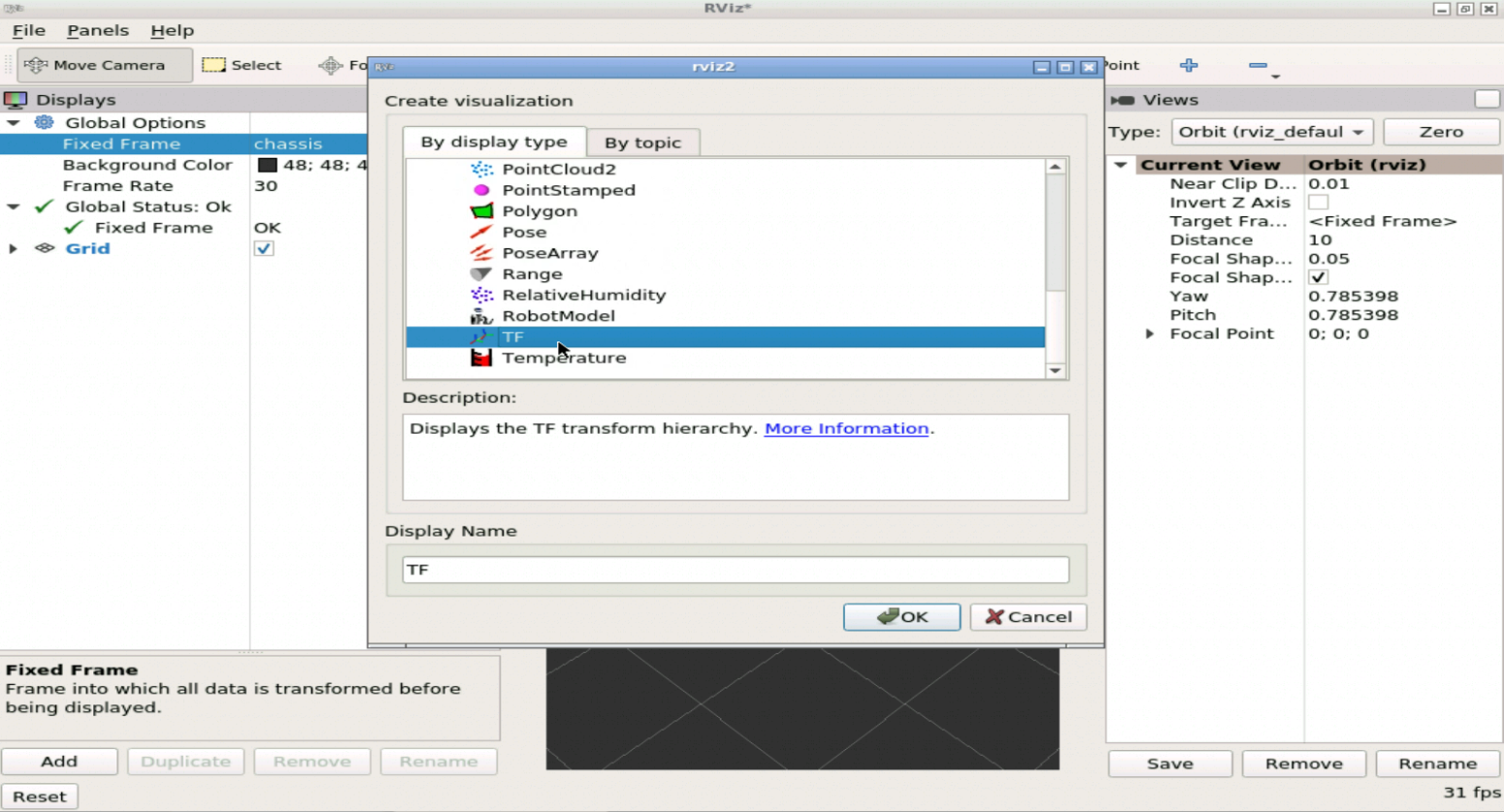Click the list scroll down arrow
The height and width of the screenshot is (812, 1504).
(1056, 371)
